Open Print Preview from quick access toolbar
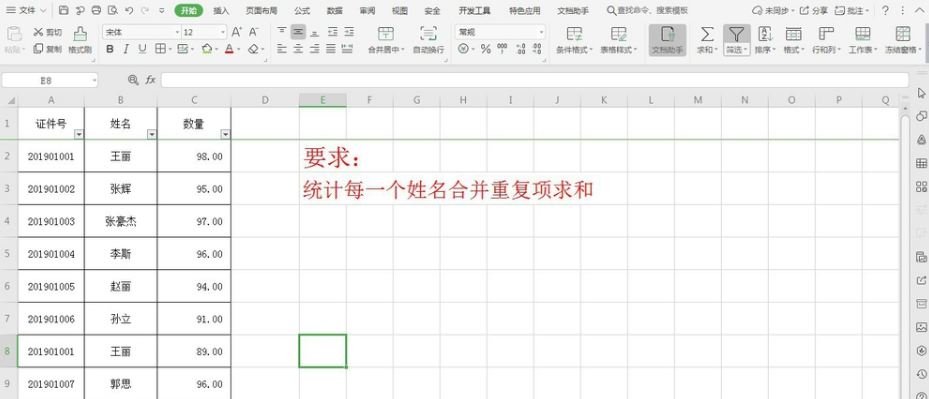The height and width of the screenshot is (399, 929). click(113, 11)
